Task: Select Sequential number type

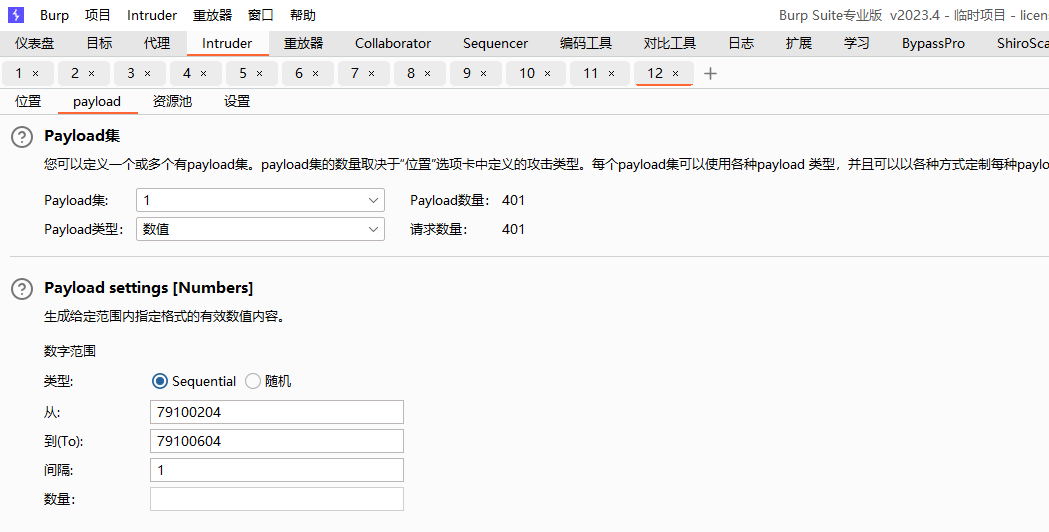Action: (160, 381)
